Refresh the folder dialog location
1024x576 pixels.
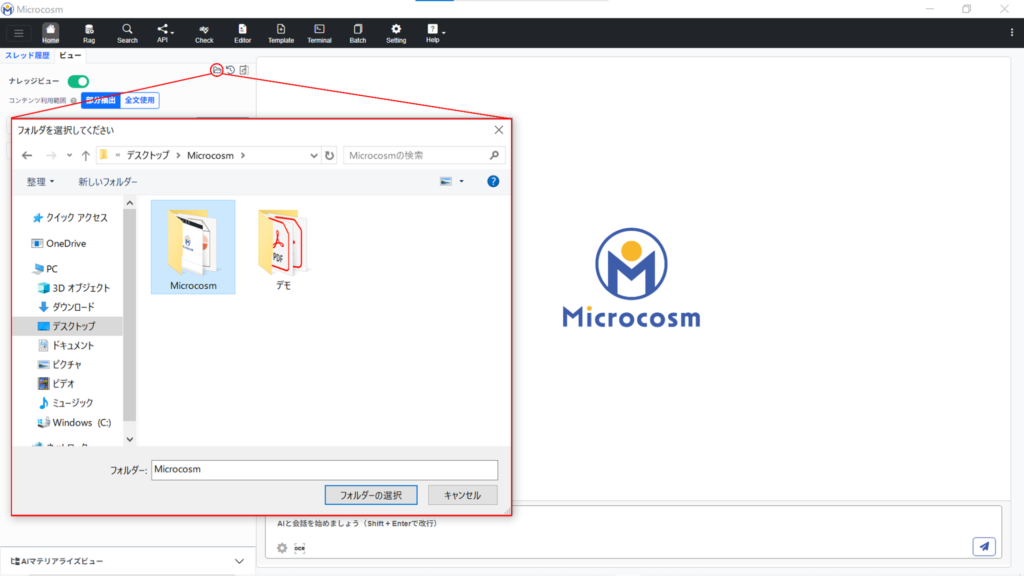click(x=329, y=155)
